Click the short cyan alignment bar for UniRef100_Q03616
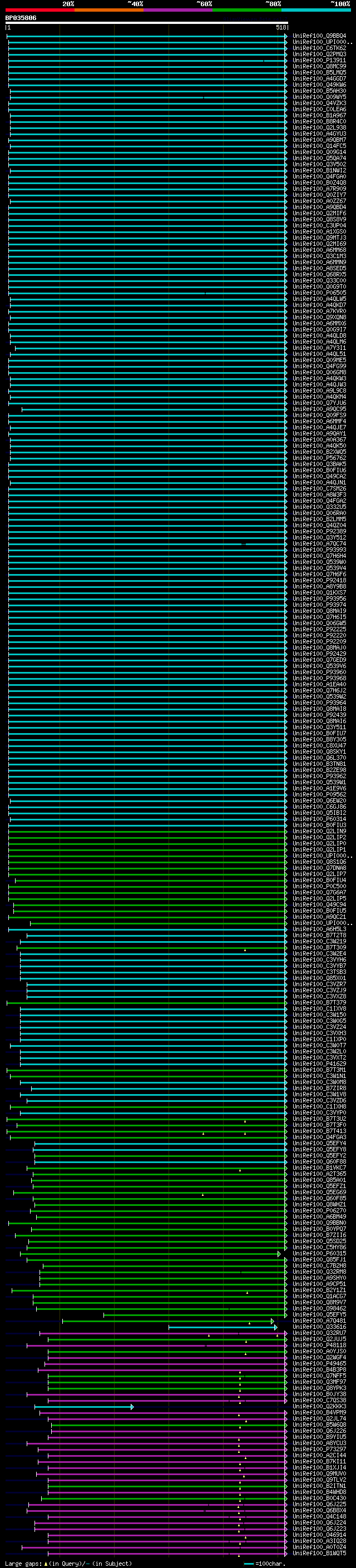The width and height of the screenshot is (356, 1568). pos(222,1327)
